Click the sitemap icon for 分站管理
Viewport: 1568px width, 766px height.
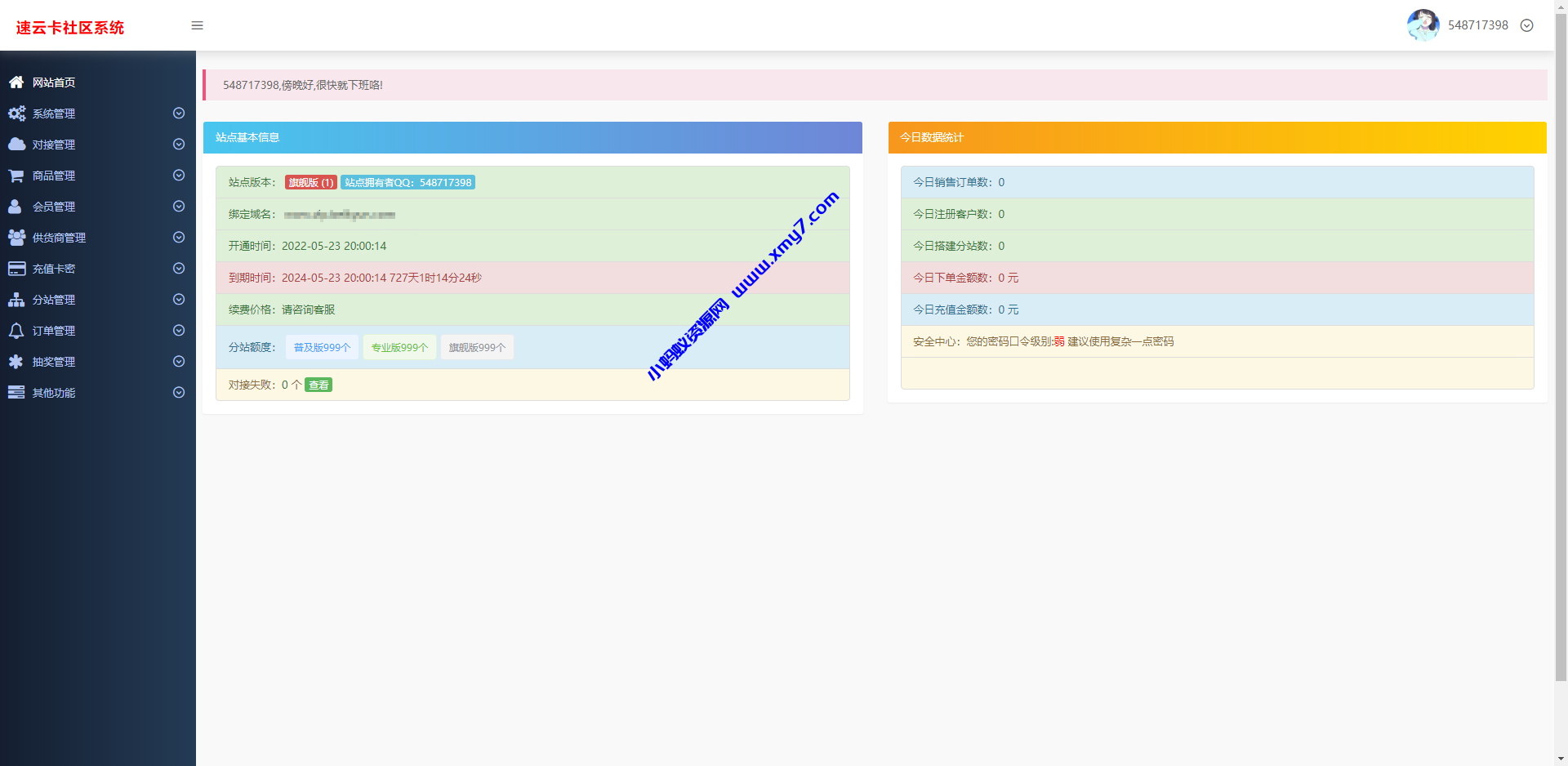point(16,300)
